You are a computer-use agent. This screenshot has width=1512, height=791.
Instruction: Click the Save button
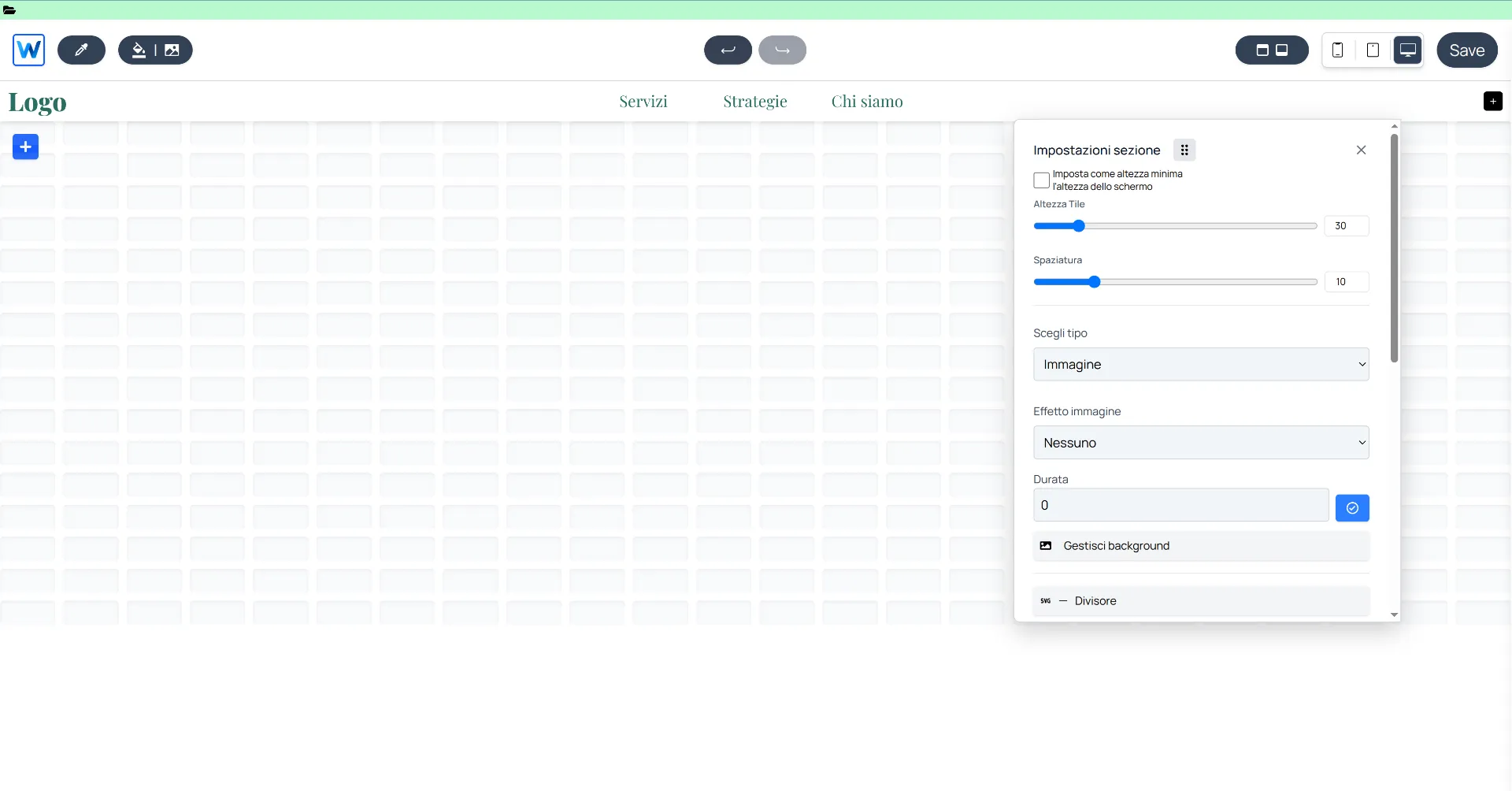click(x=1466, y=50)
